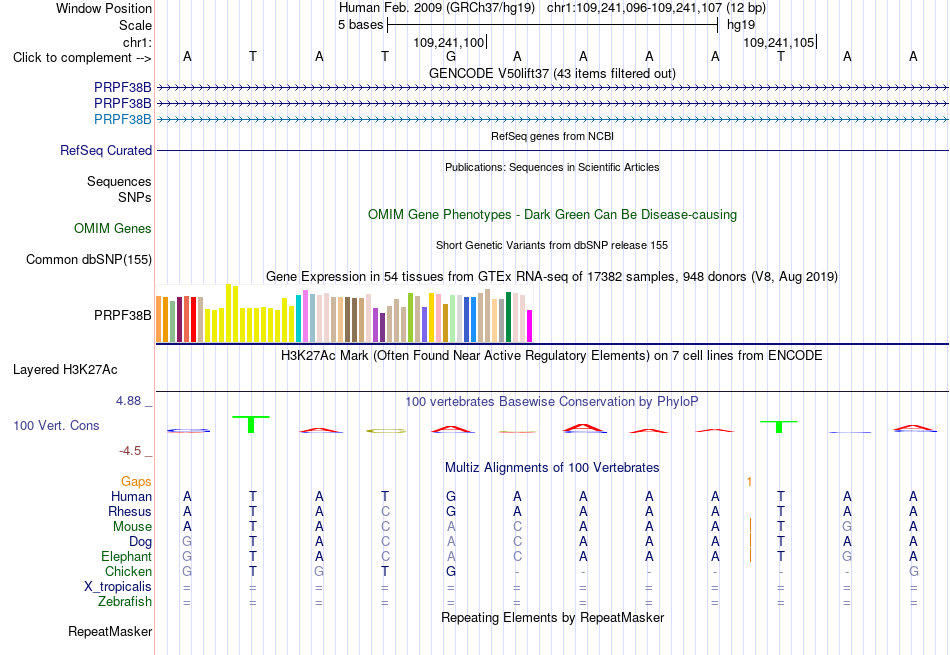Open 'Multiz Alignments of 100 Vertebrates' title
950x655 pixels.
tap(552, 468)
